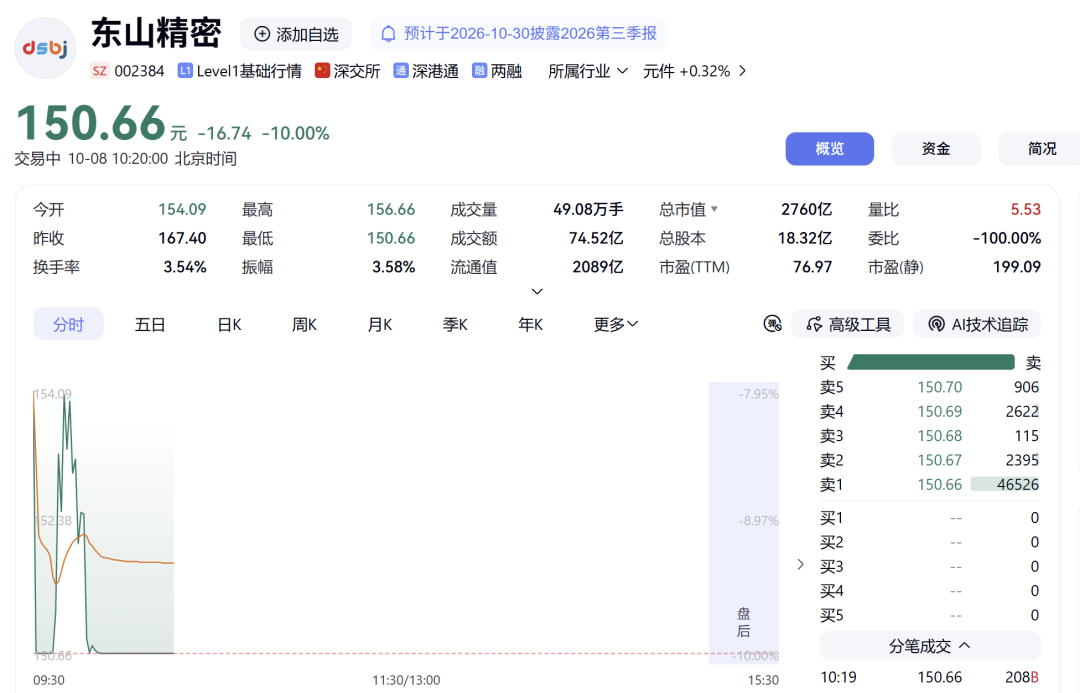Click the stock code 002384

click(139, 71)
